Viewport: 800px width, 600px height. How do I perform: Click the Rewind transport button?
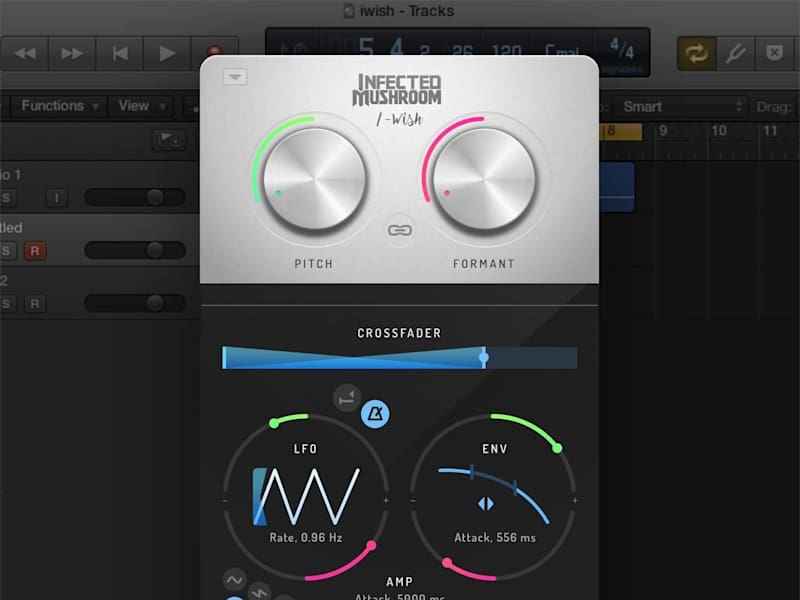pos(24,54)
